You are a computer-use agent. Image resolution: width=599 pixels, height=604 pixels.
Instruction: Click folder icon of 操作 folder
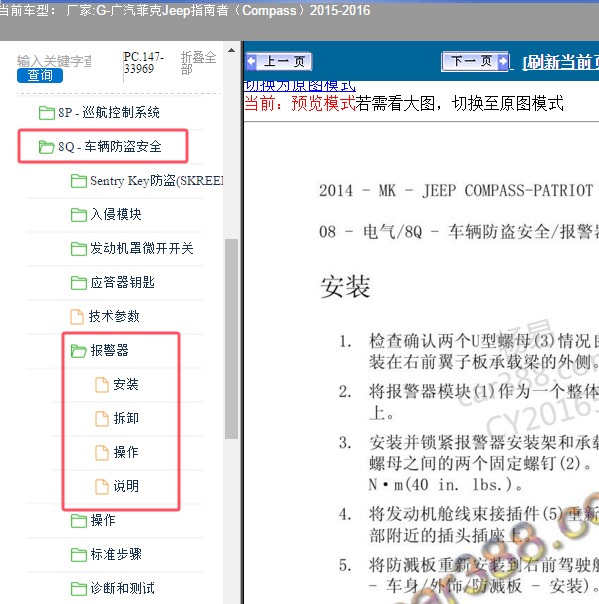[79, 521]
